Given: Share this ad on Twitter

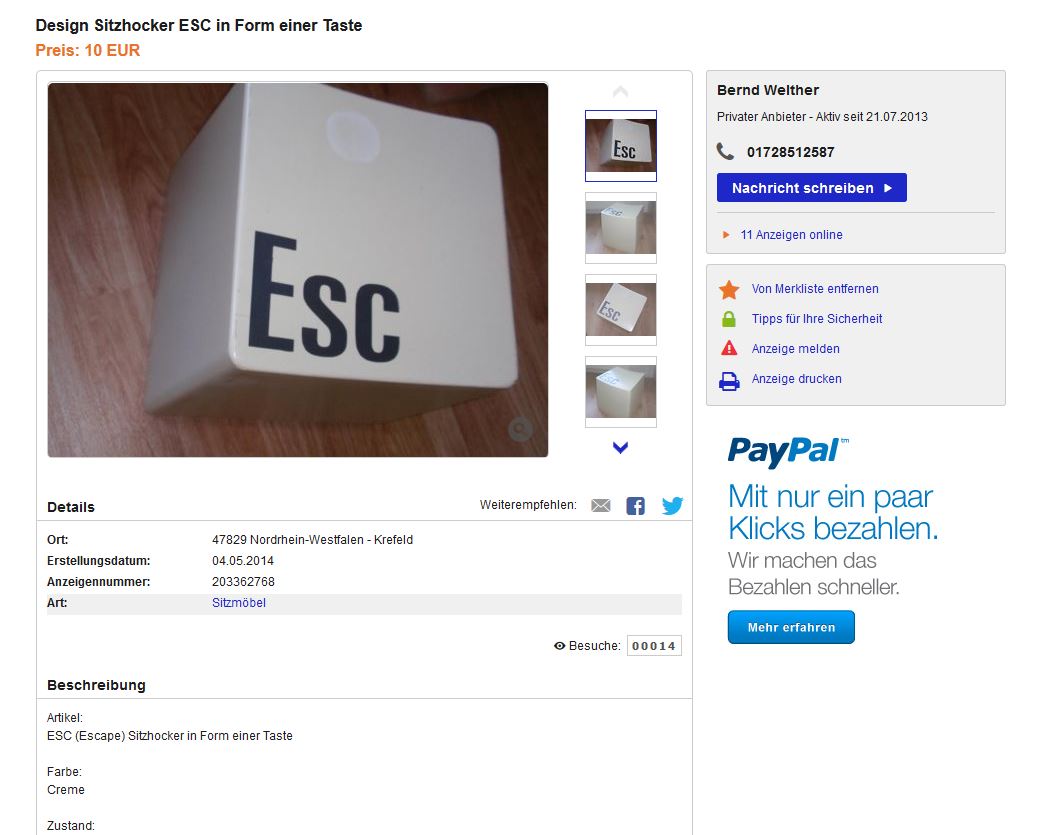Looking at the screenshot, I should click(672, 506).
